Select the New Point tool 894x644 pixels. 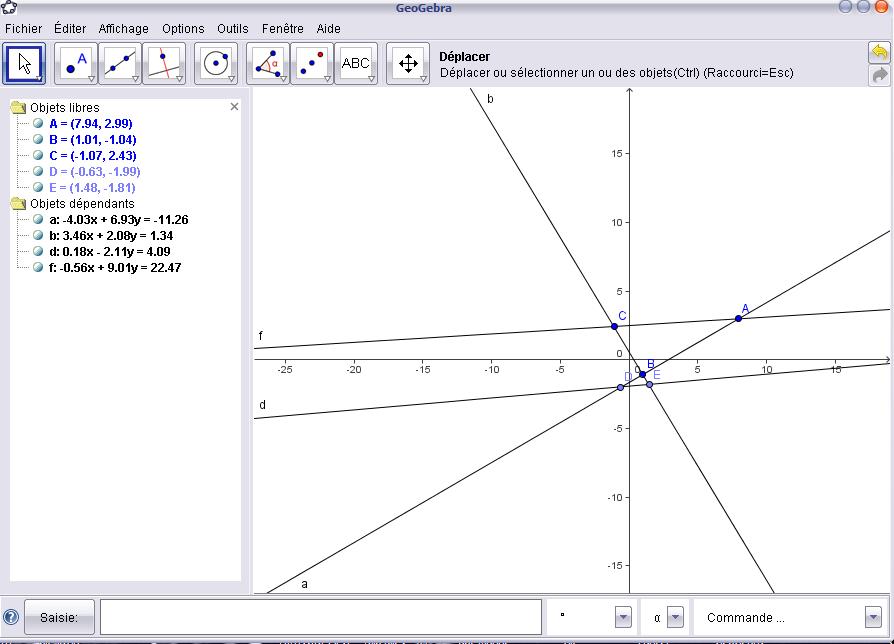[76, 63]
